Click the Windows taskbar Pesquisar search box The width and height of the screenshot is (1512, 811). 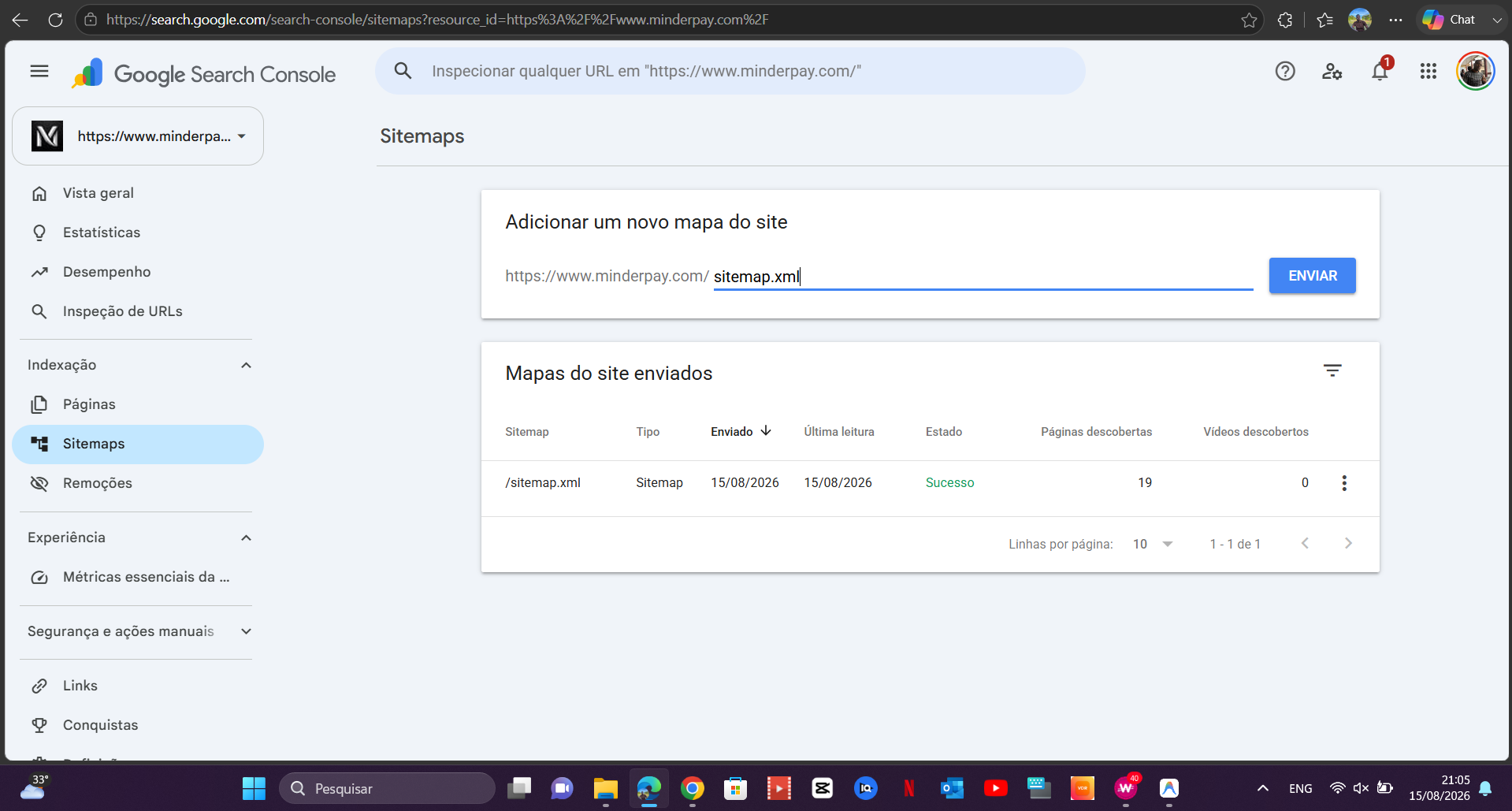pyautogui.click(x=387, y=788)
